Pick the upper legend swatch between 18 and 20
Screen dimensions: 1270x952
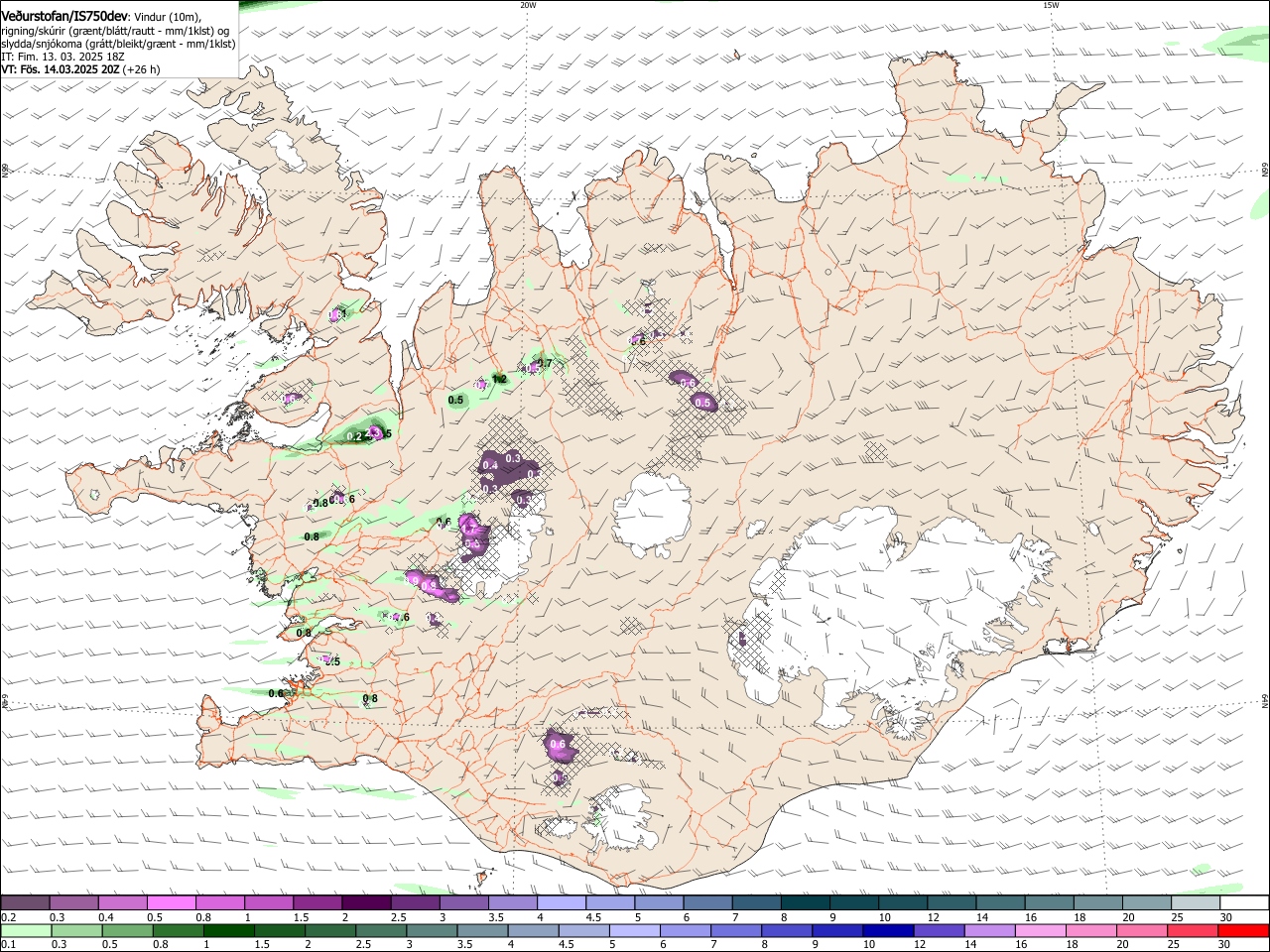tap(1098, 903)
